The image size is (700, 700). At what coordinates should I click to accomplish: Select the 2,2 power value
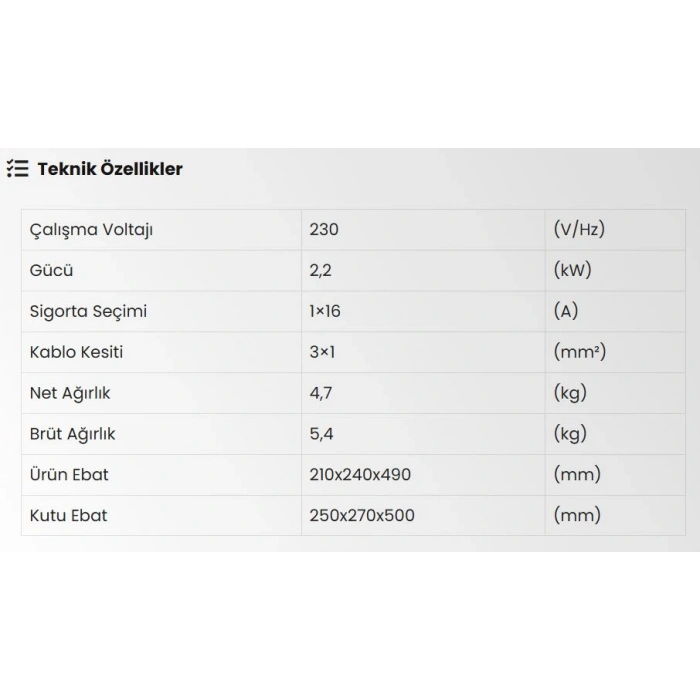click(x=320, y=270)
